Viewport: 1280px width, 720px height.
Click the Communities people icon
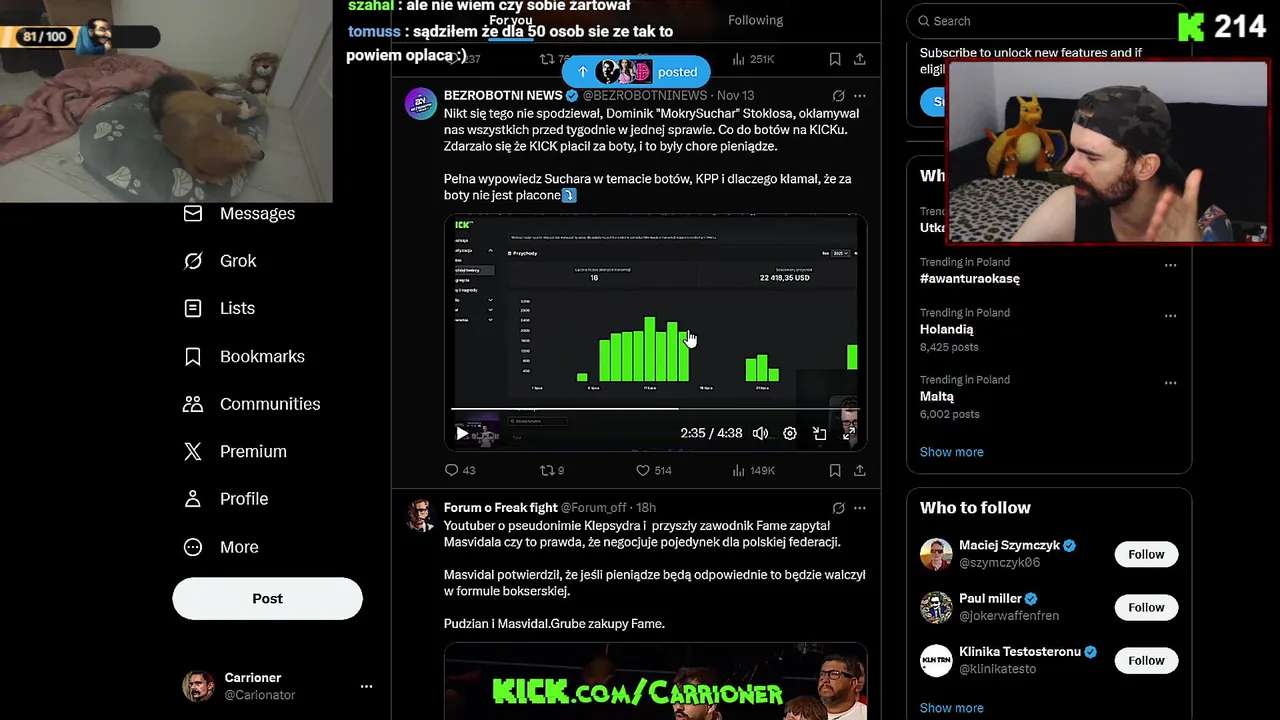pos(193,404)
